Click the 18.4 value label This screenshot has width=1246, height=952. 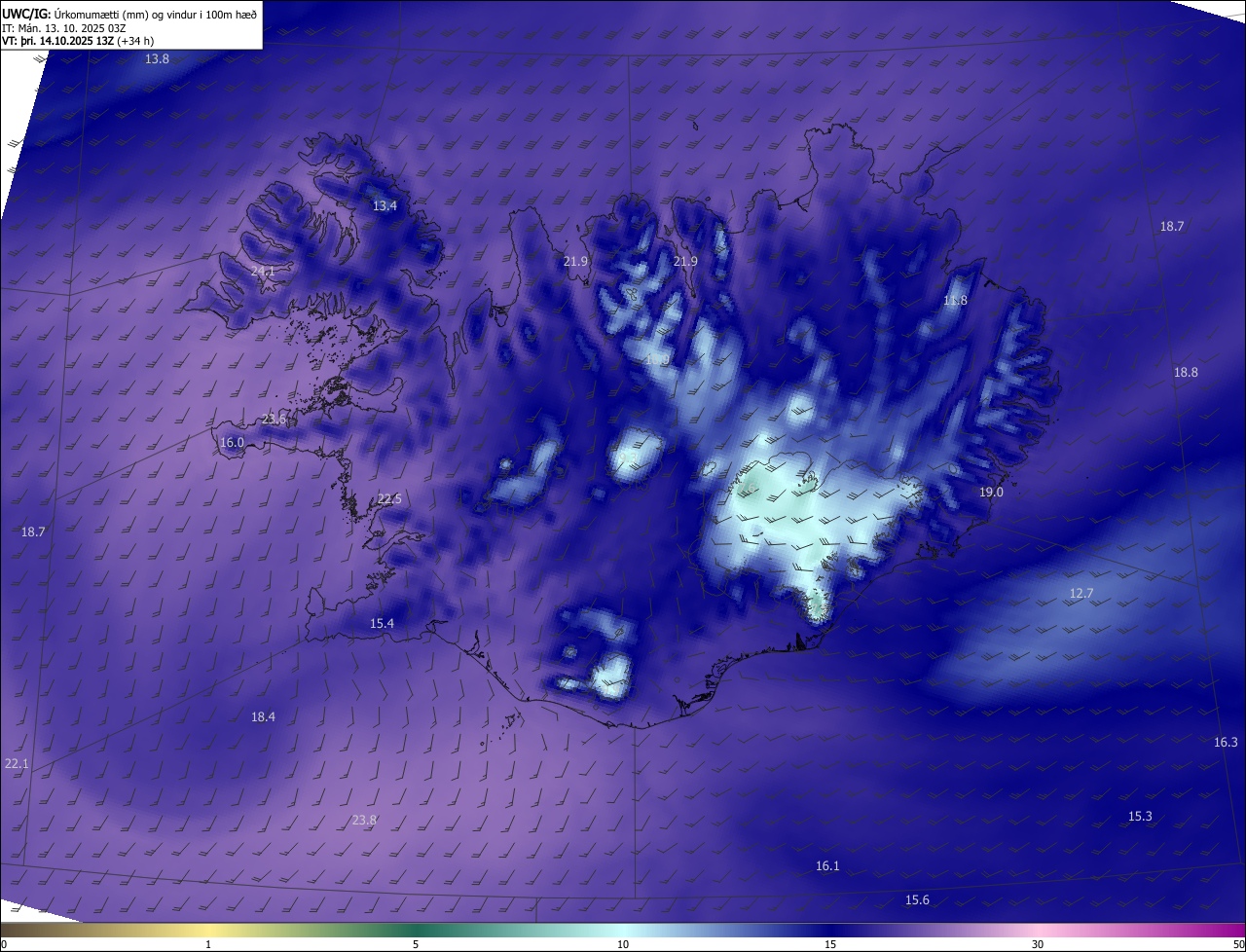coord(263,717)
